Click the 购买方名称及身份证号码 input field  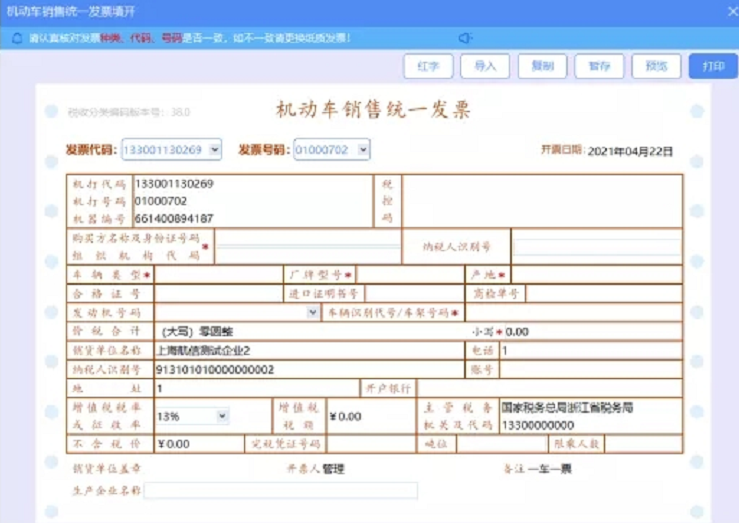308,246
